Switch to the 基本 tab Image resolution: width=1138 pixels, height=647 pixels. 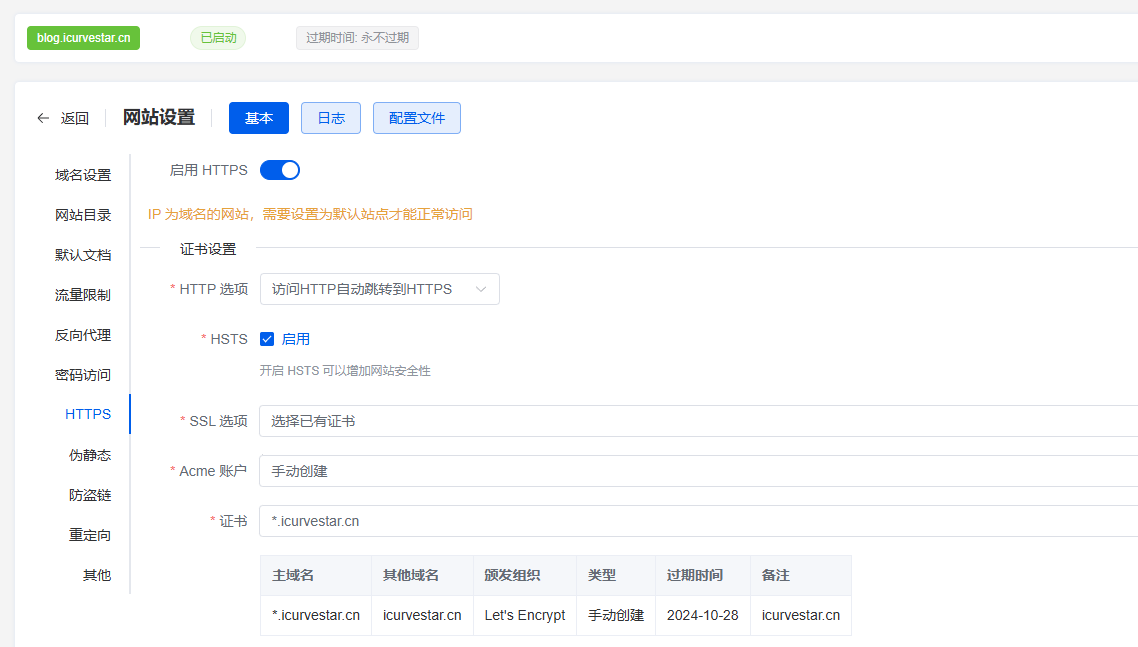pos(259,118)
